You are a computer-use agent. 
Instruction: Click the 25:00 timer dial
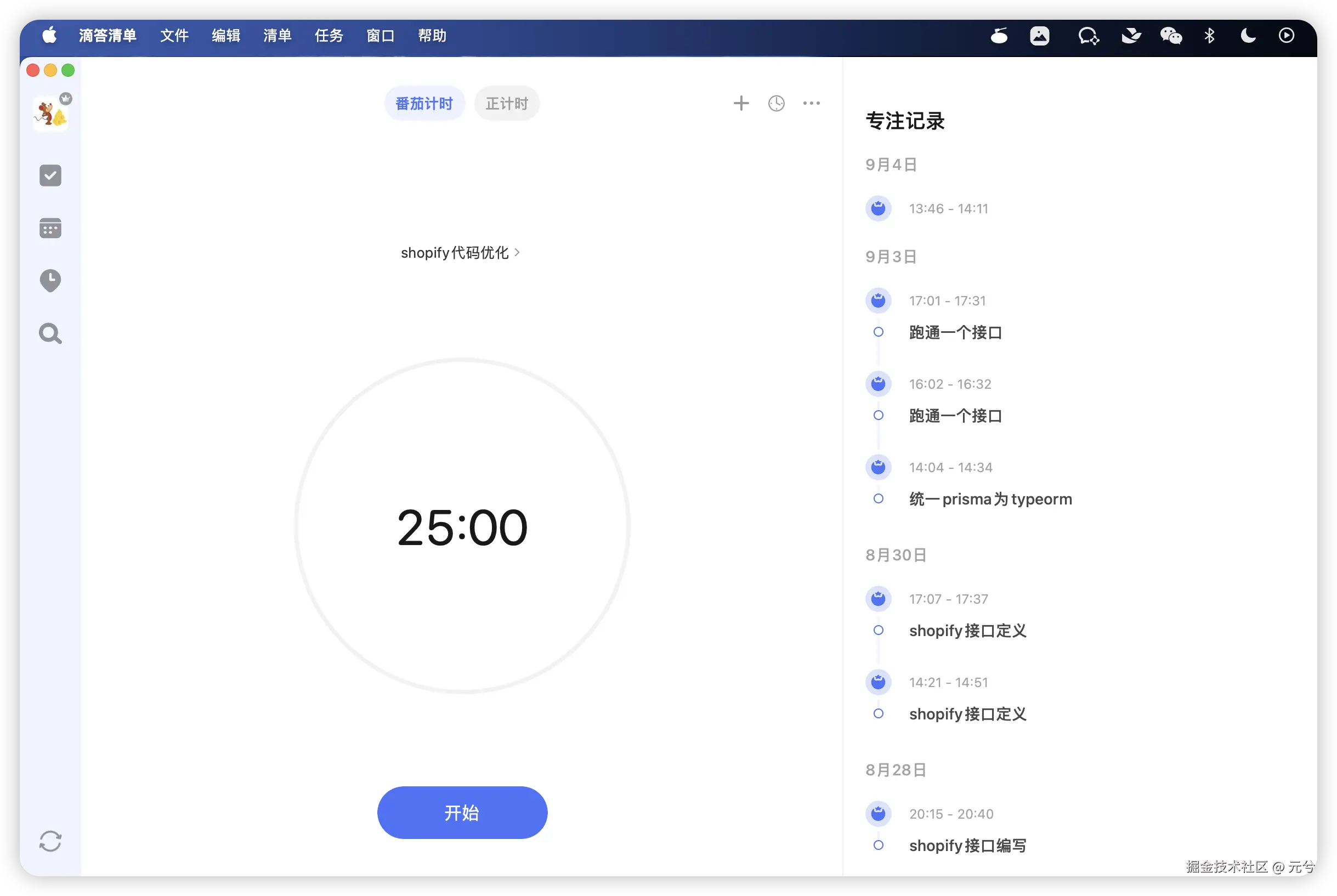click(462, 527)
